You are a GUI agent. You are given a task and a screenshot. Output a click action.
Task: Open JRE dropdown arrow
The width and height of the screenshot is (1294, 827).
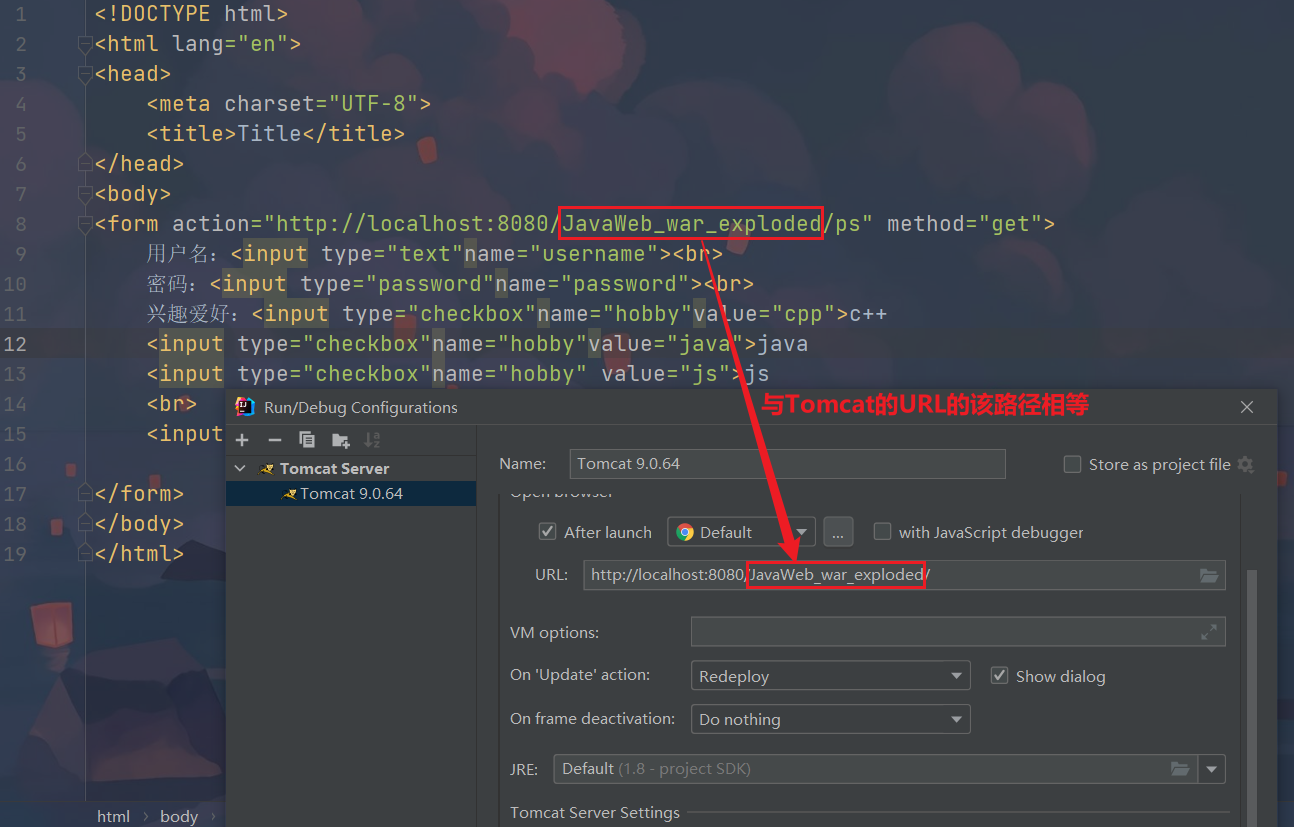(x=1212, y=769)
